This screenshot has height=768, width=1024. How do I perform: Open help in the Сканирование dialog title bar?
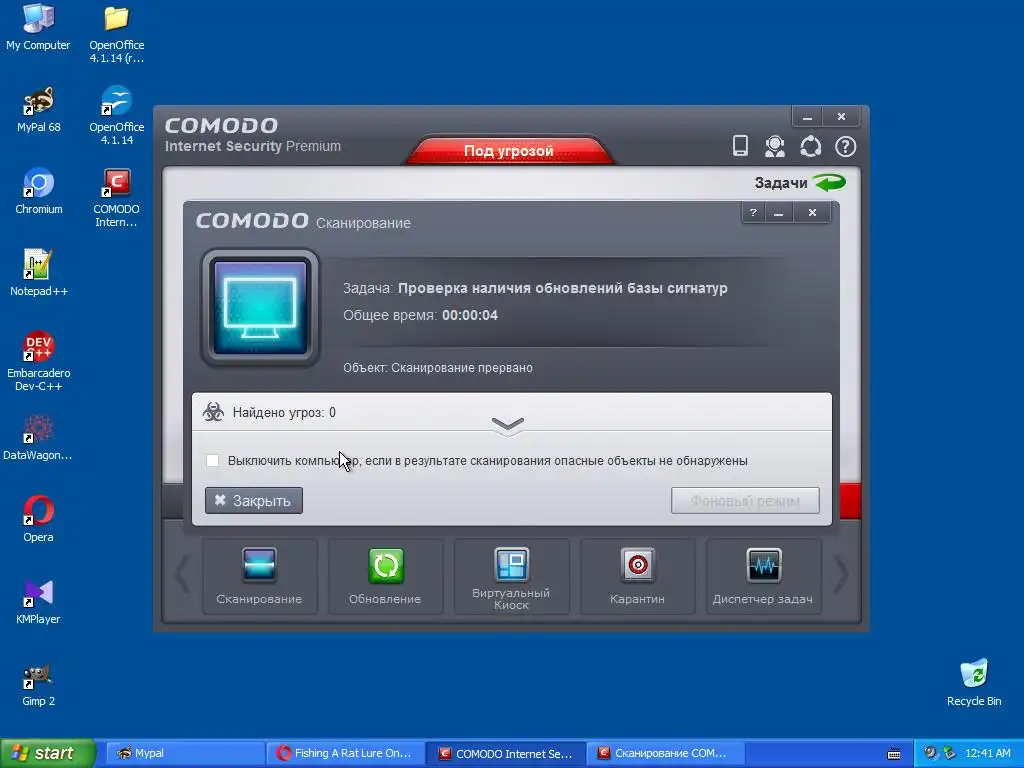point(753,212)
